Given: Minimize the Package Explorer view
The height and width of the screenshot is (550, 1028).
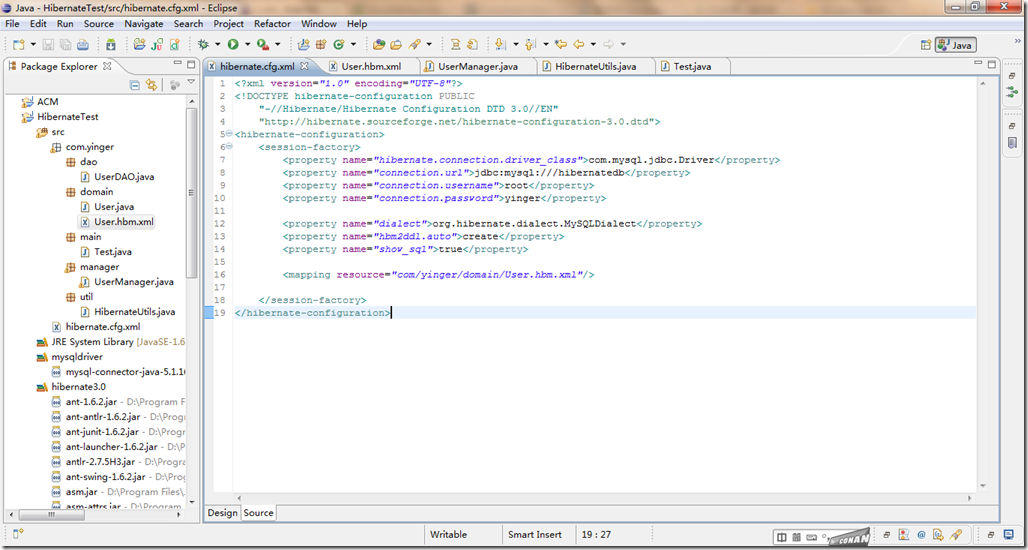Looking at the screenshot, I should (177, 64).
